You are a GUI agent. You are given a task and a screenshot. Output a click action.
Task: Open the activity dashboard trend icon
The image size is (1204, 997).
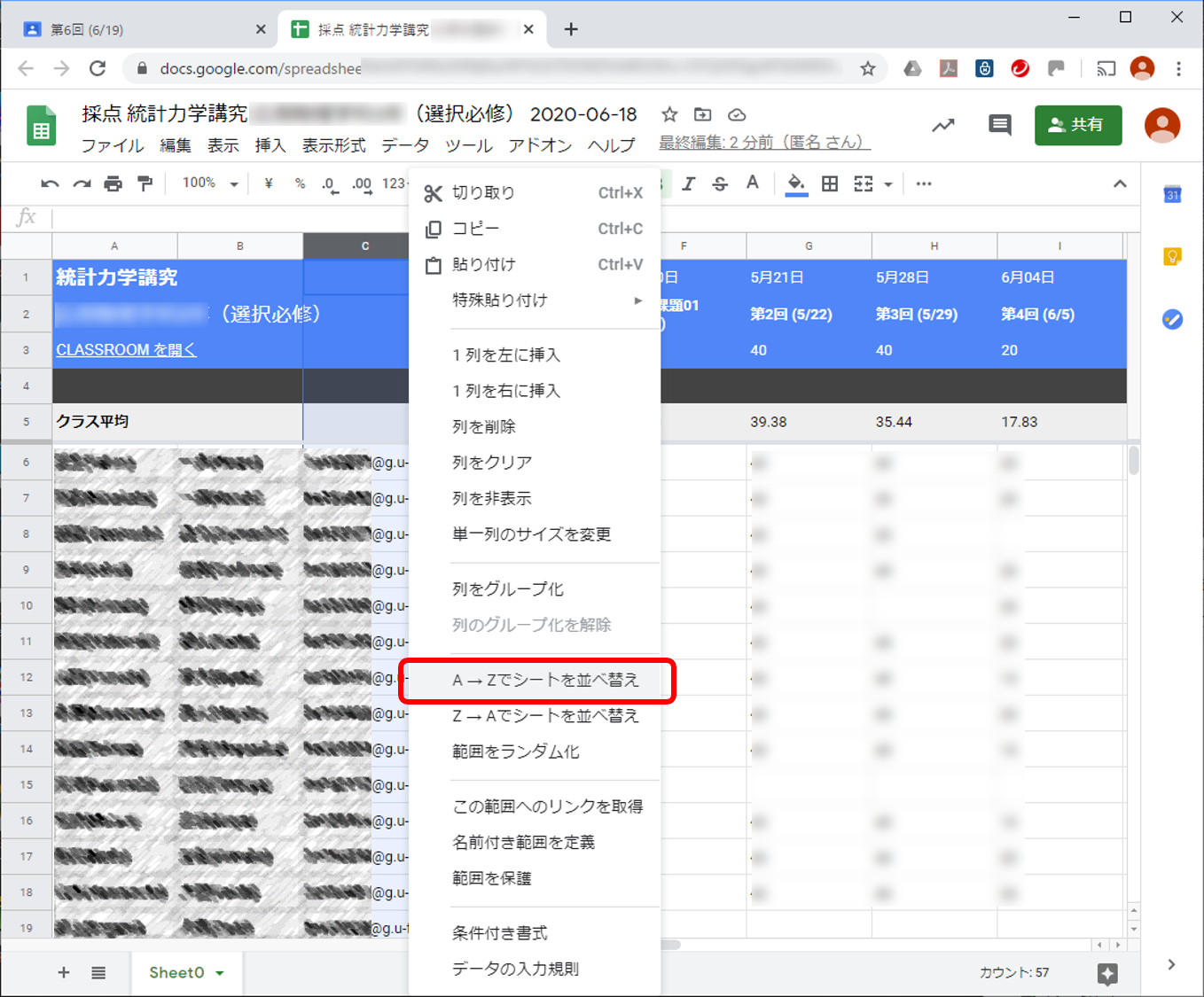pos(943,126)
